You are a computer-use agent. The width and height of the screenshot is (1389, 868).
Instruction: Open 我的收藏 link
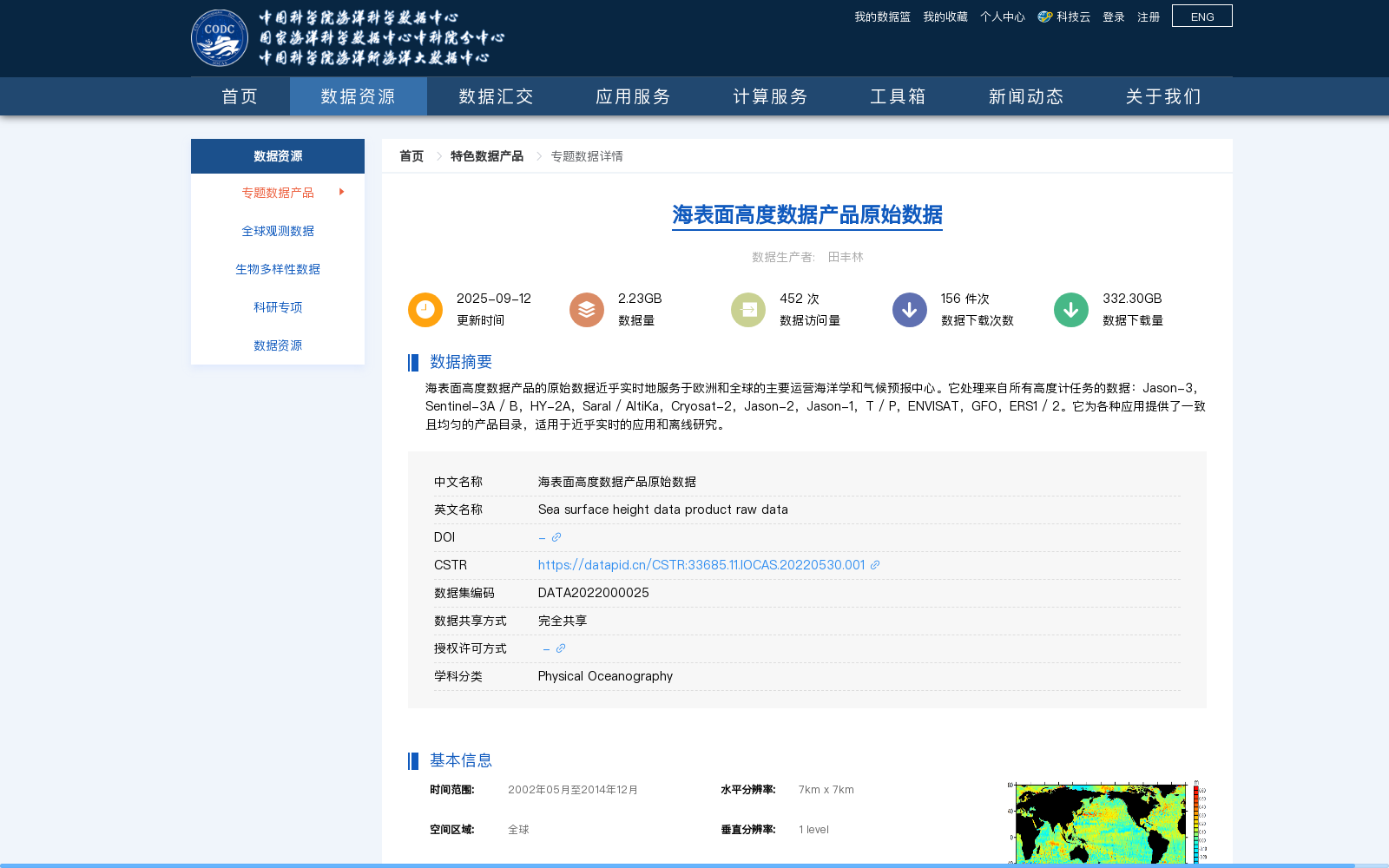point(945,16)
